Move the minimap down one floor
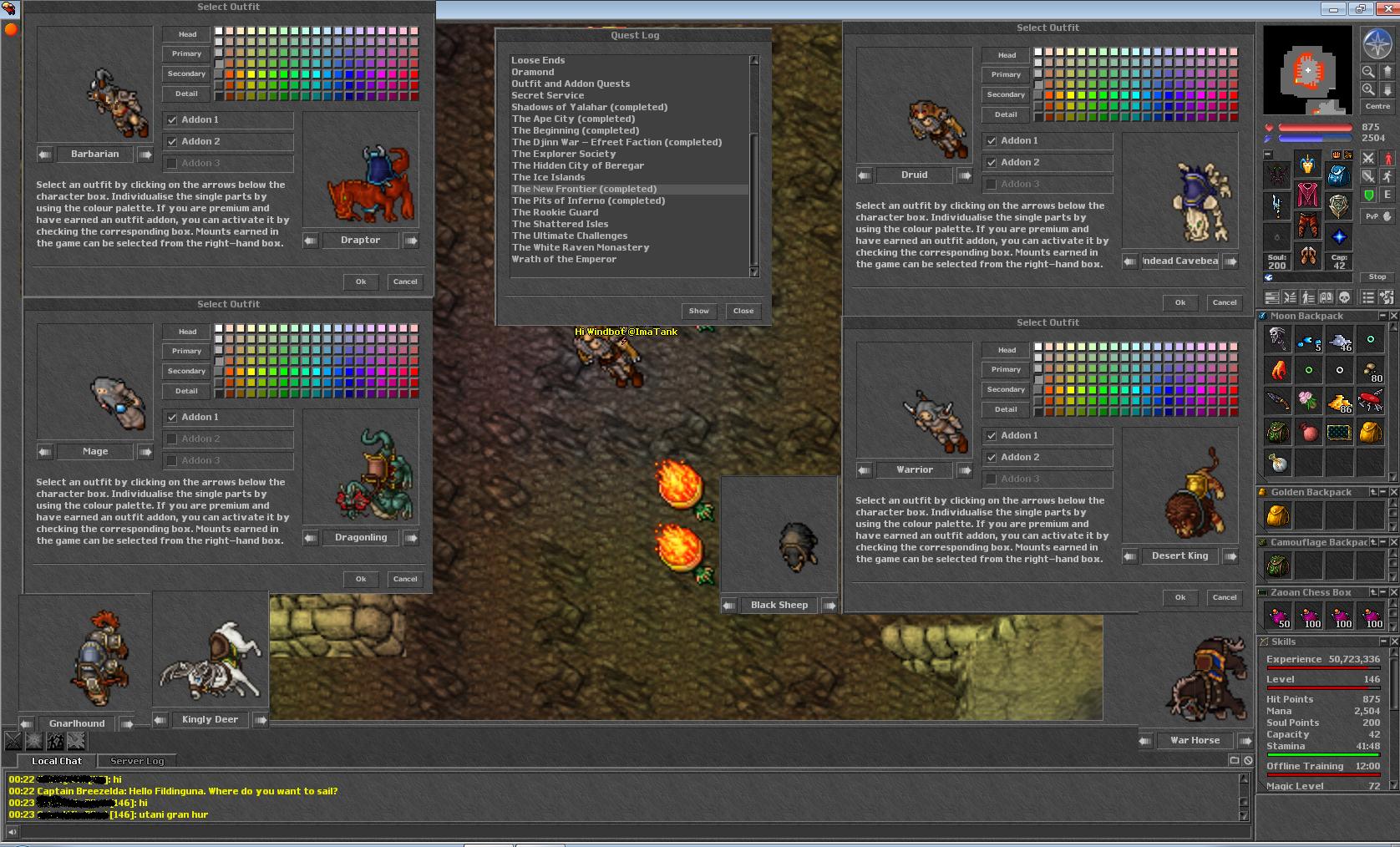The width and height of the screenshot is (1400, 847). point(1386,89)
